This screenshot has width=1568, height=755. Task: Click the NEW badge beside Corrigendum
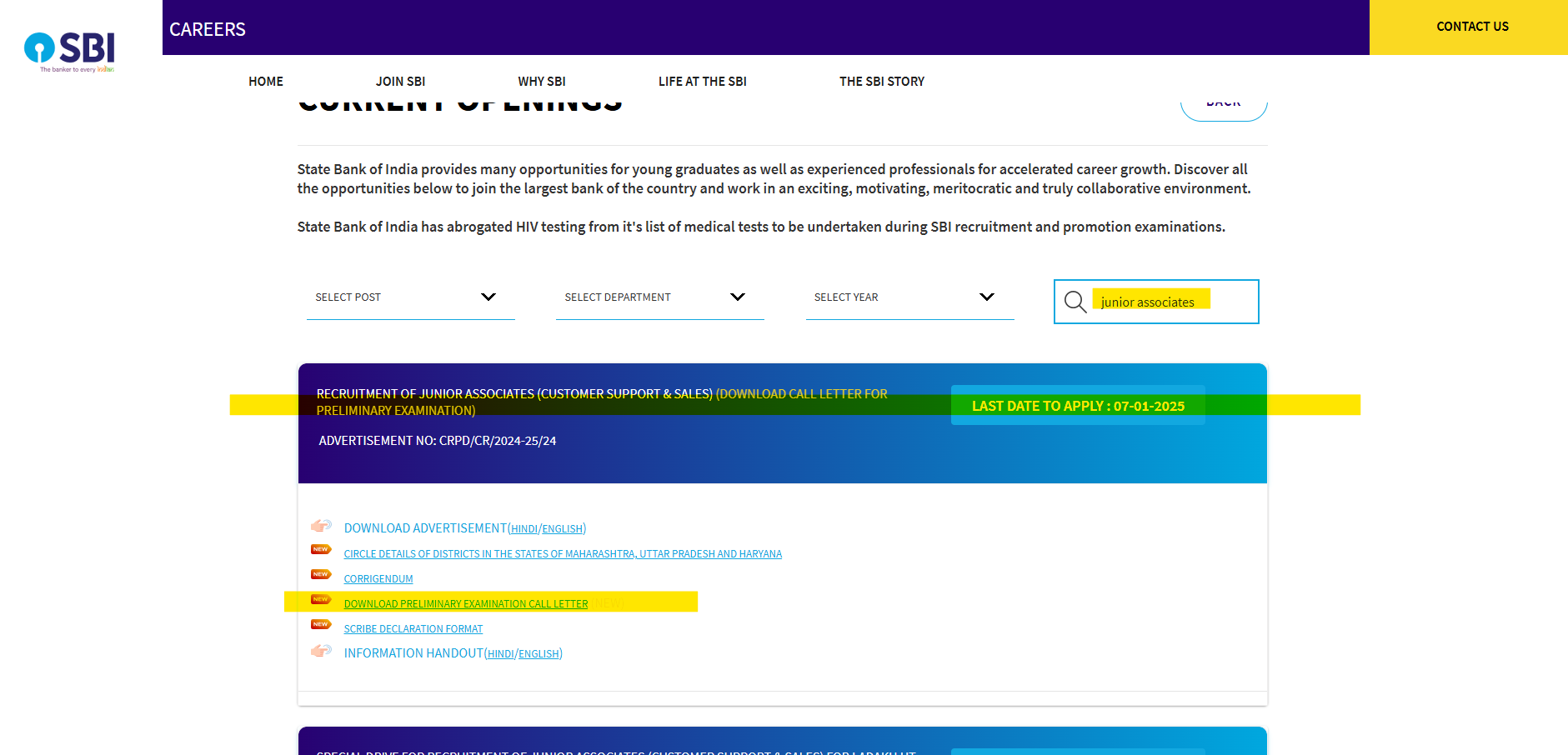coord(321,574)
